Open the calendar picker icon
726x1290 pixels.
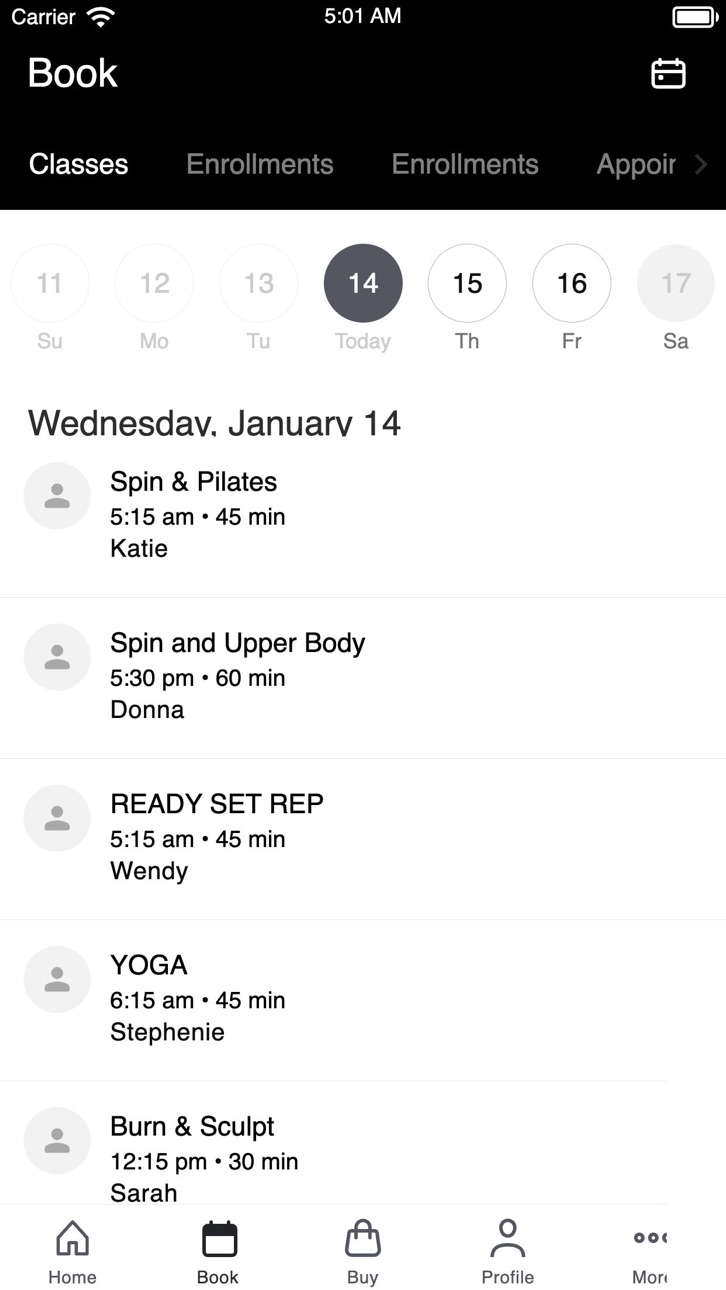pos(668,74)
